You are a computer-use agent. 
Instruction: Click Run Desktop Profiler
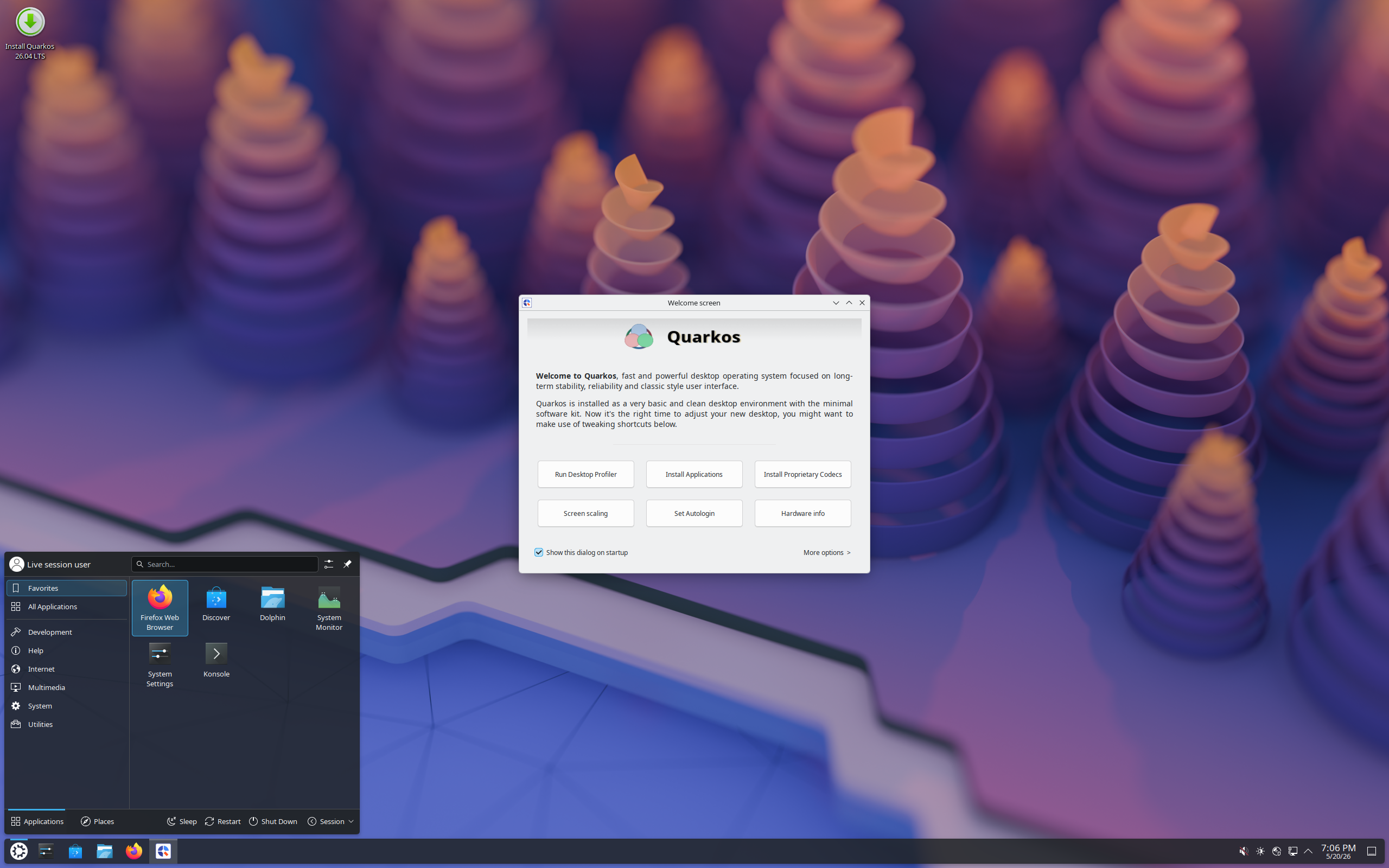tap(585, 474)
